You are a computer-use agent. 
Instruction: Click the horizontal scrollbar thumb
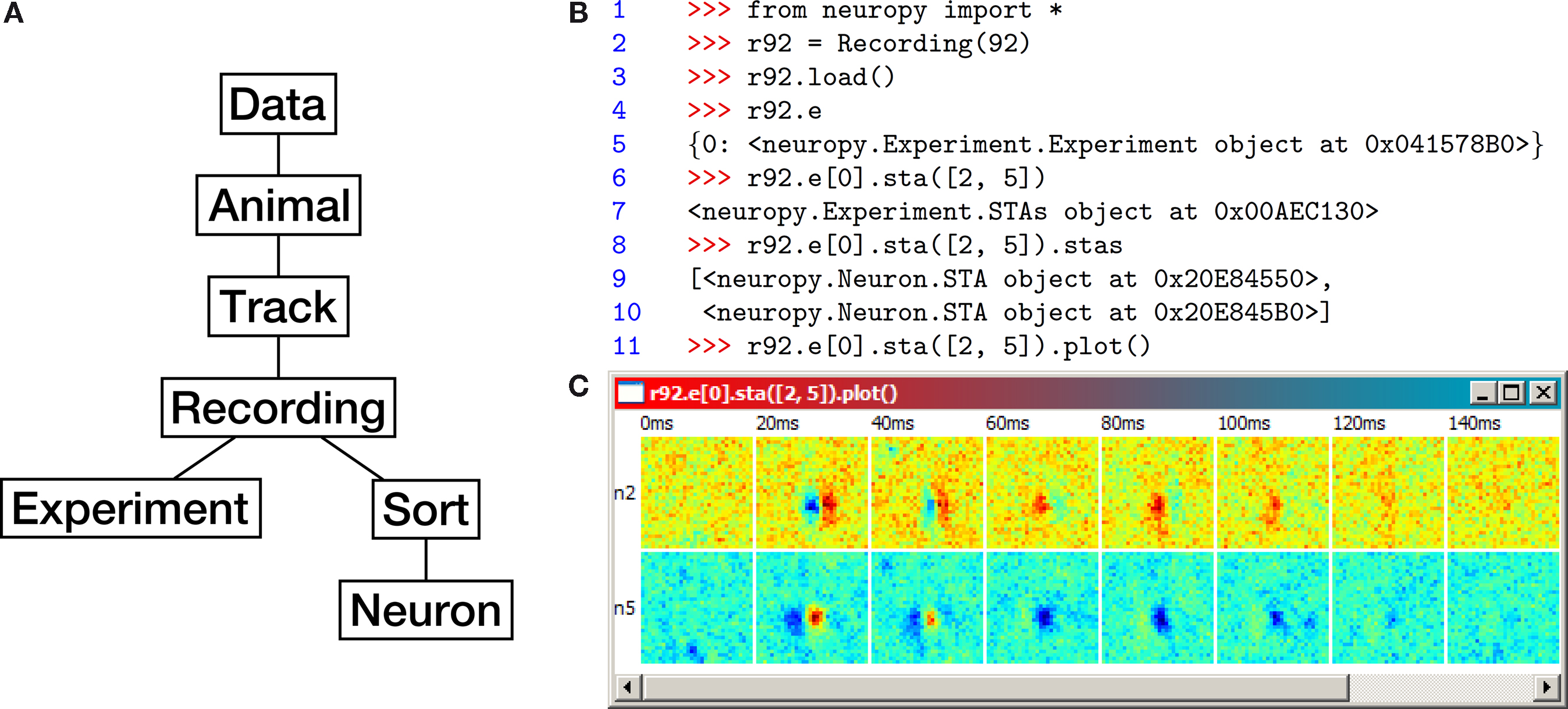[x=996, y=688]
